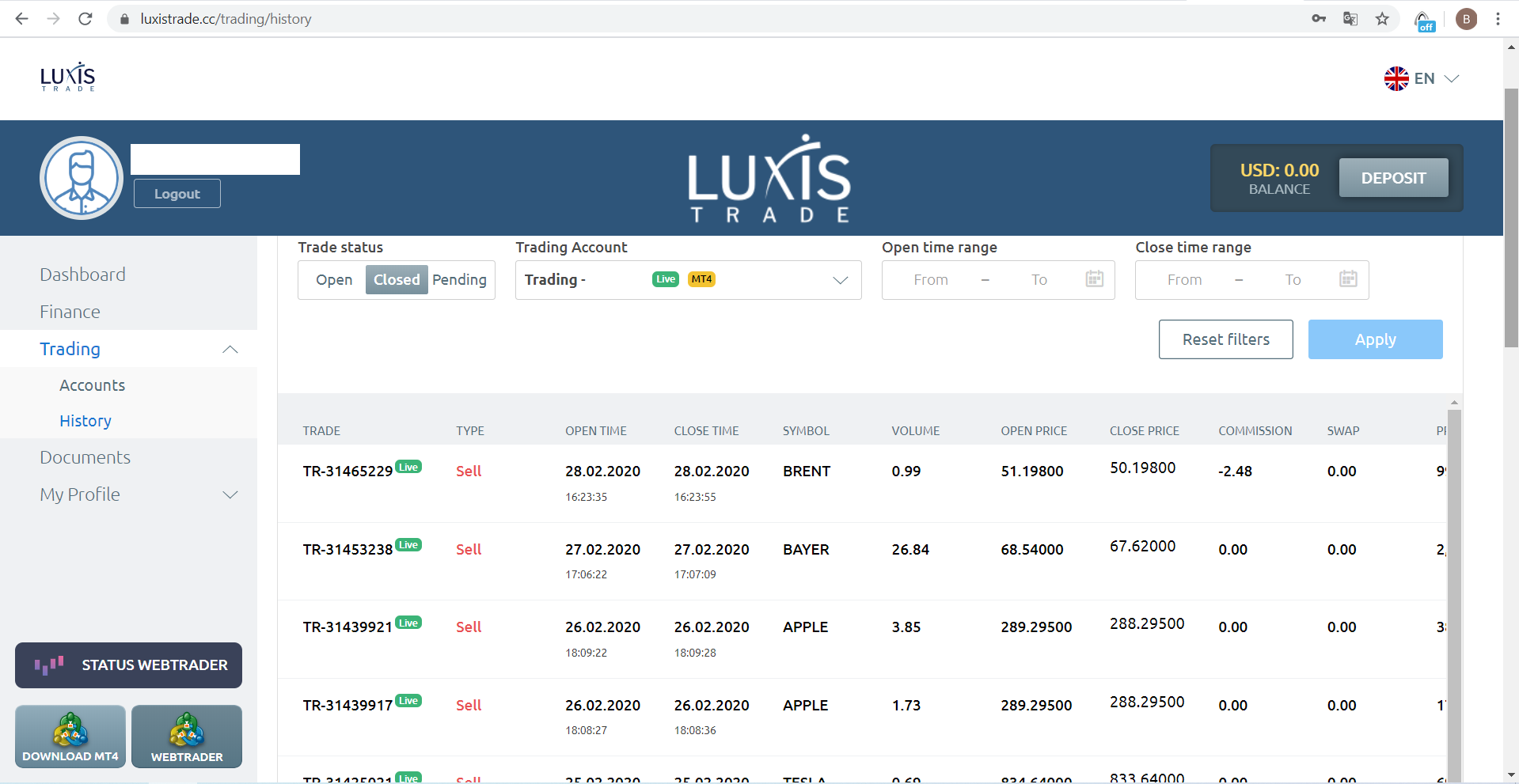The height and width of the screenshot is (784, 1519).
Task: Click the page vertical scrollbar
Action: [x=1511, y=218]
